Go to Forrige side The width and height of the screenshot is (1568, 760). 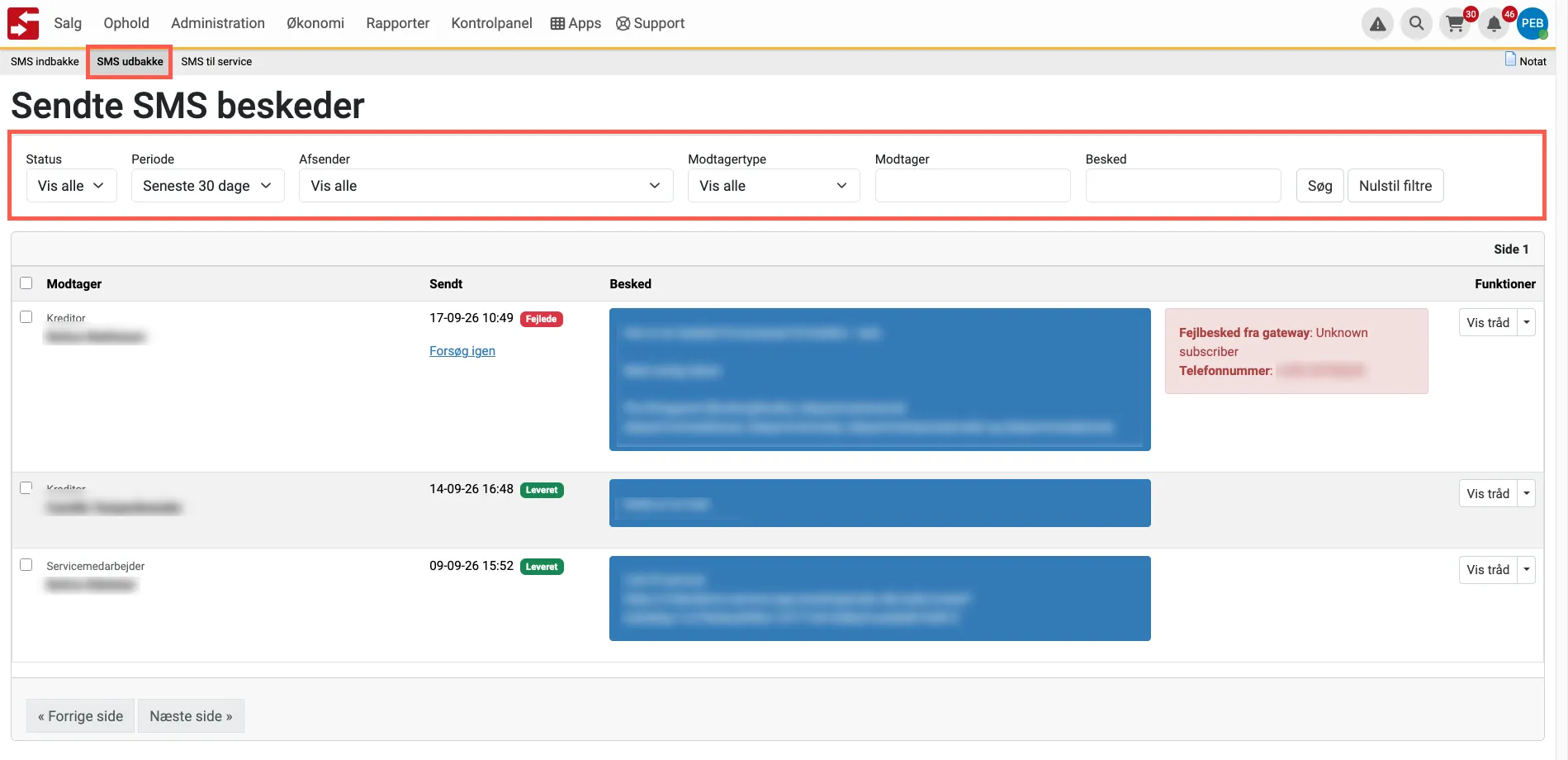click(80, 716)
